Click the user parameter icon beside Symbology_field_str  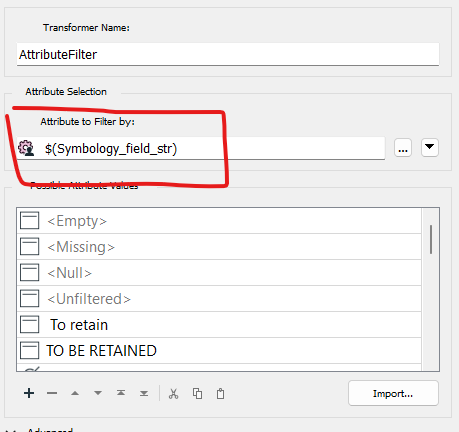26,148
